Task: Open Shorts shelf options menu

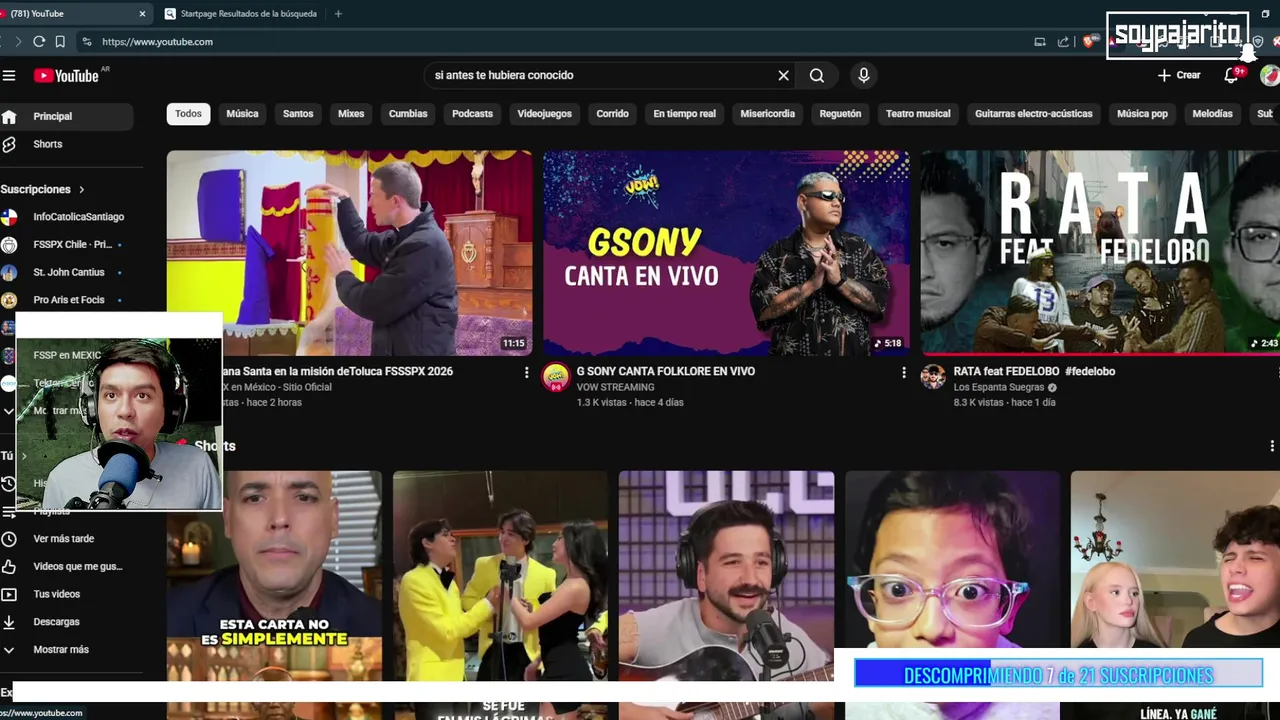Action: (x=1272, y=446)
